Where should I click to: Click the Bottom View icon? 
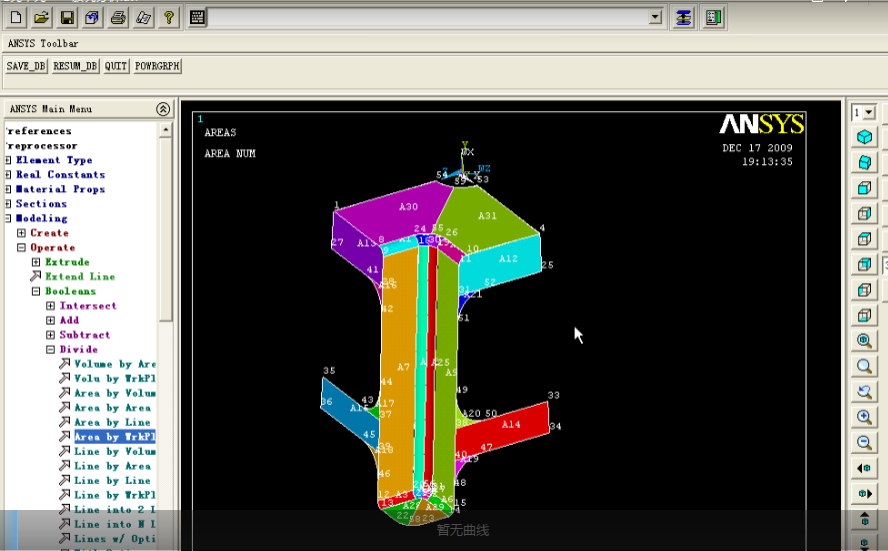[864, 315]
